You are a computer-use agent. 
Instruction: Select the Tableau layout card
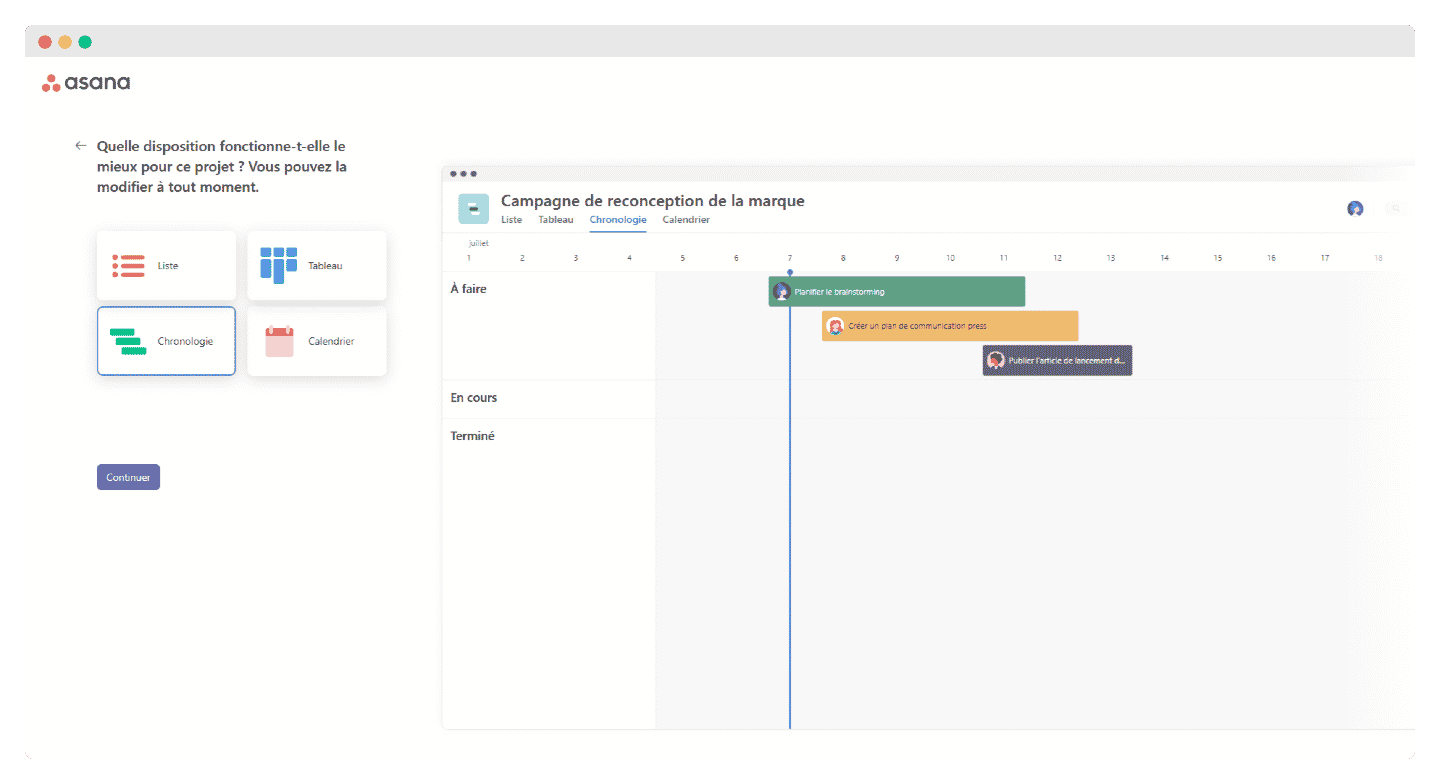(x=317, y=265)
